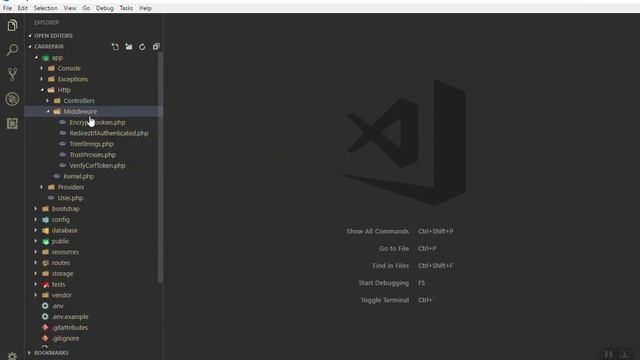The height and width of the screenshot is (360, 640).
Task: Click the pause icon at bottom right
Action: [x=608, y=354]
